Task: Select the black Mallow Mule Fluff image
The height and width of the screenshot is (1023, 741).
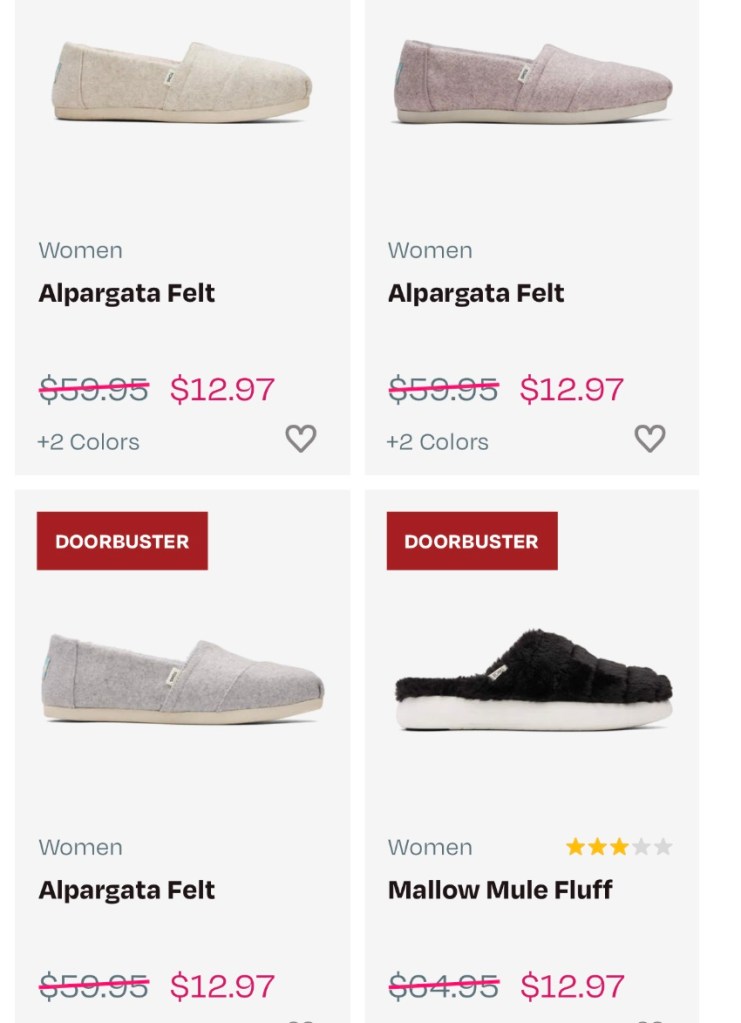Action: tap(532, 680)
